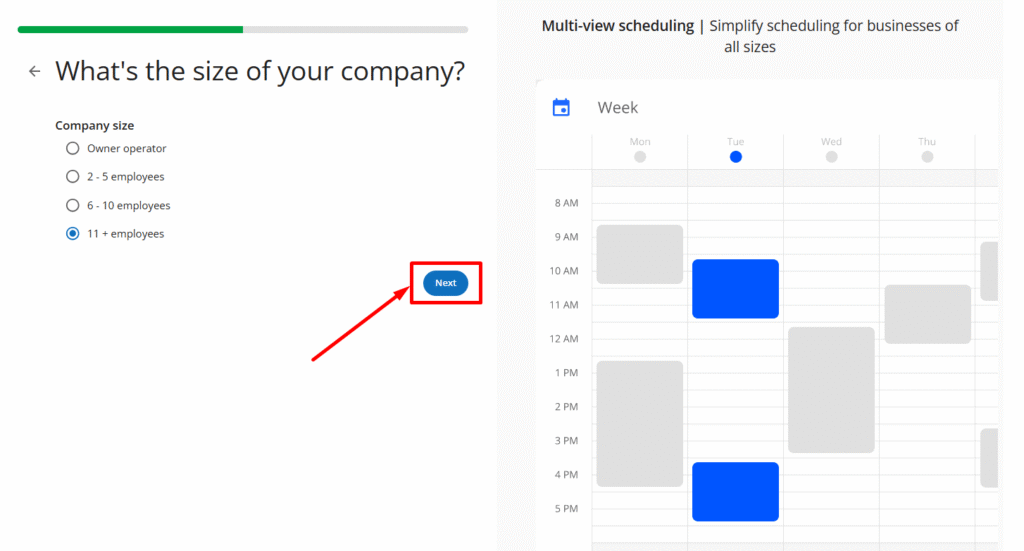1024x551 pixels.
Task: Select the Owner operator option
Action: pyautogui.click(x=72, y=148)
